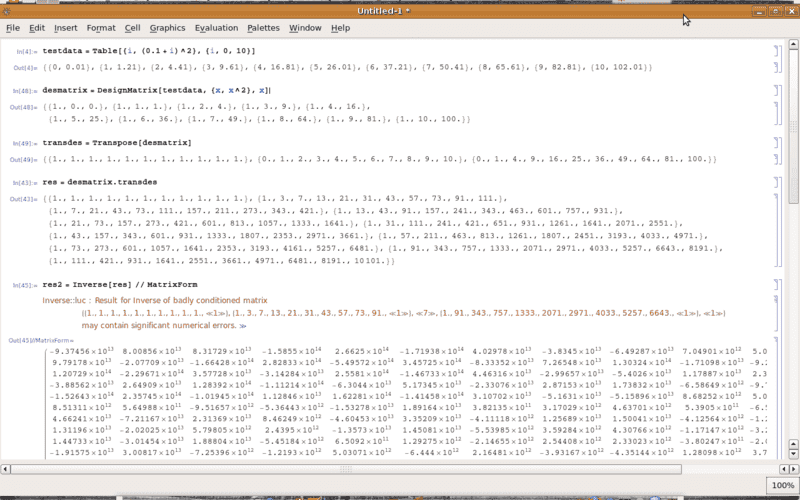This screenshot has height=500, width=800.
Task: Place cursor in res2 = Inverse[res] // MatrixForm line
Action: click(120, 285)
